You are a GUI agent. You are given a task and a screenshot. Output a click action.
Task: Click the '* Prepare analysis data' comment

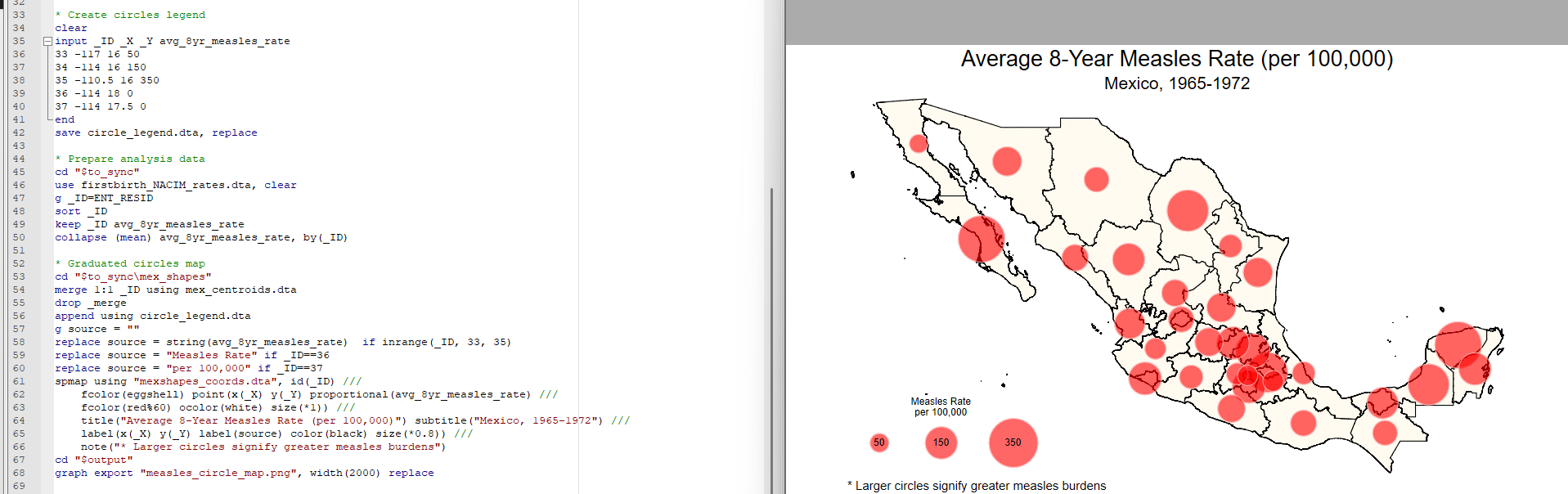(x=130, y=159)
